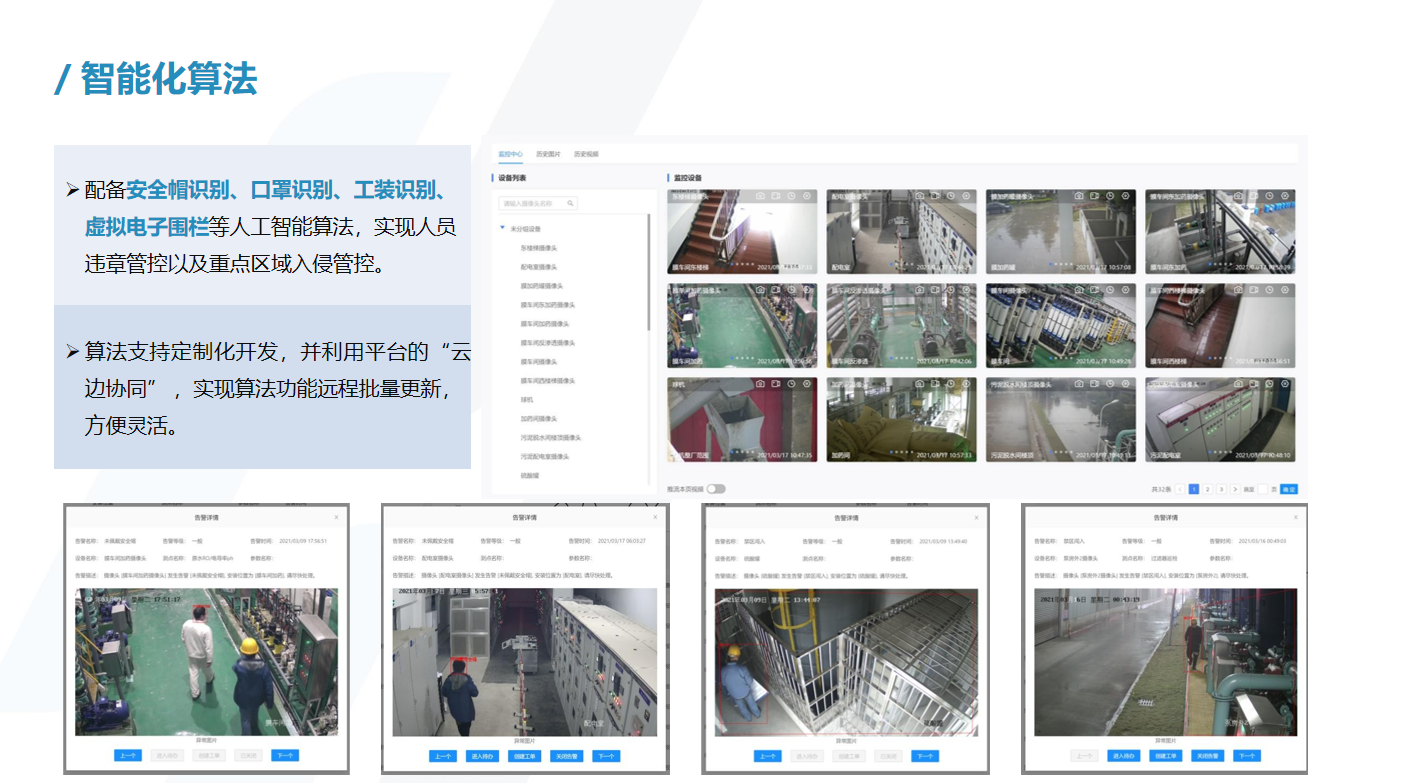This screenshot has width=1401, height=783.
Task: Open history clock on 膜加药罐 camera tile
Action: point(1110,196)
